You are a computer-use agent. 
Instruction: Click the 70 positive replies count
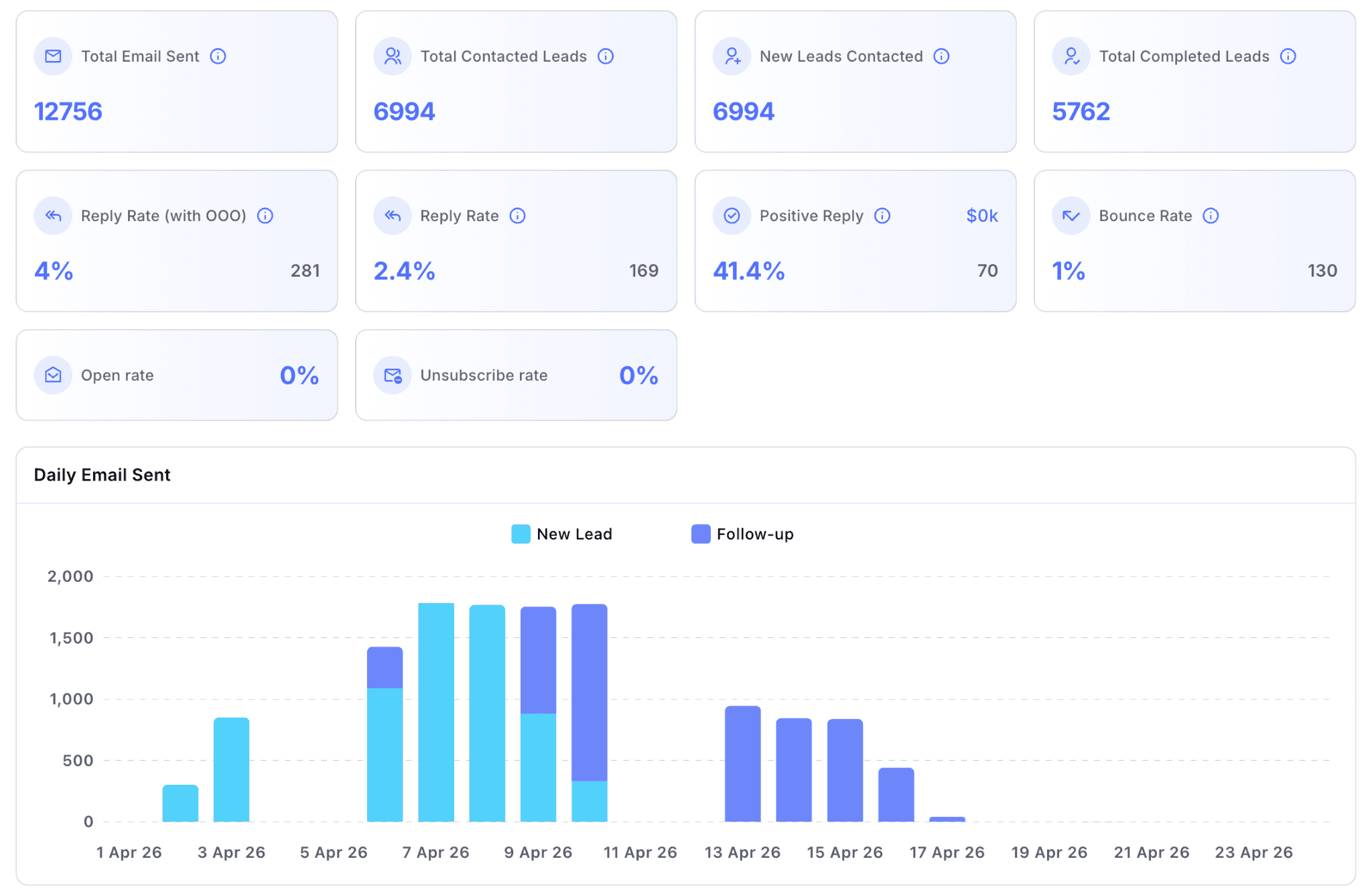coord(987,271)
